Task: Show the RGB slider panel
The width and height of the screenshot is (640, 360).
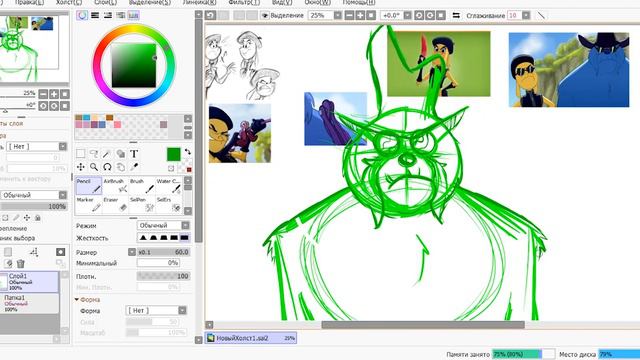Action: coord(95,16)
